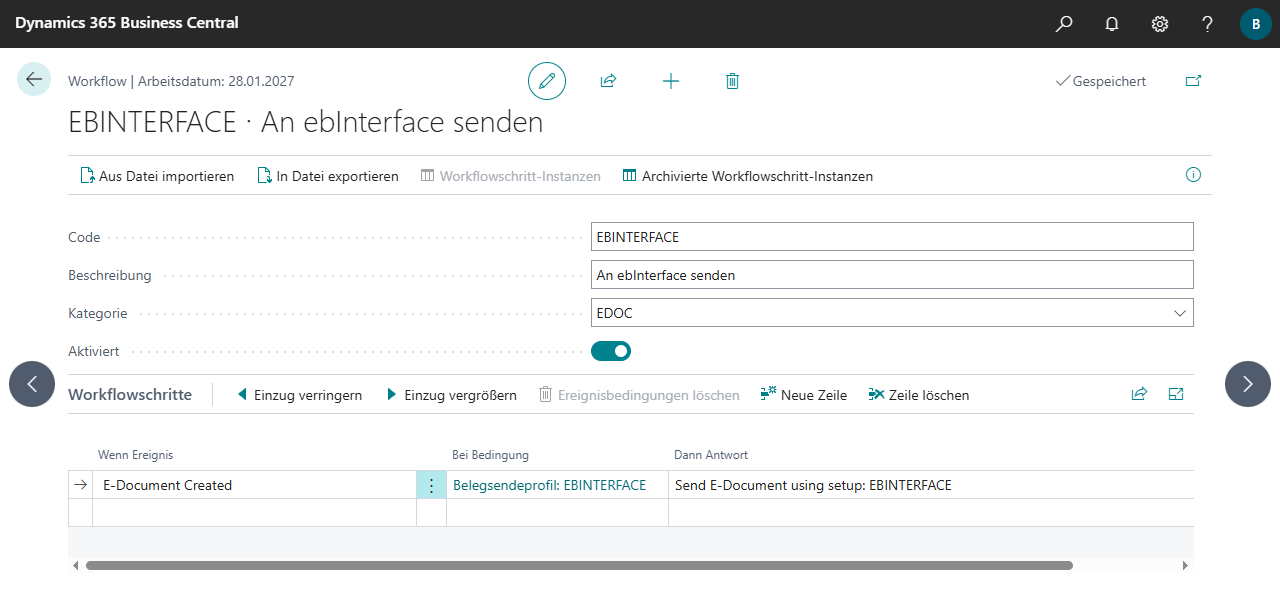This screenshot has height=600, width=1280.
Task: Open row options three-dot menu
Action: tap(431, 485)
